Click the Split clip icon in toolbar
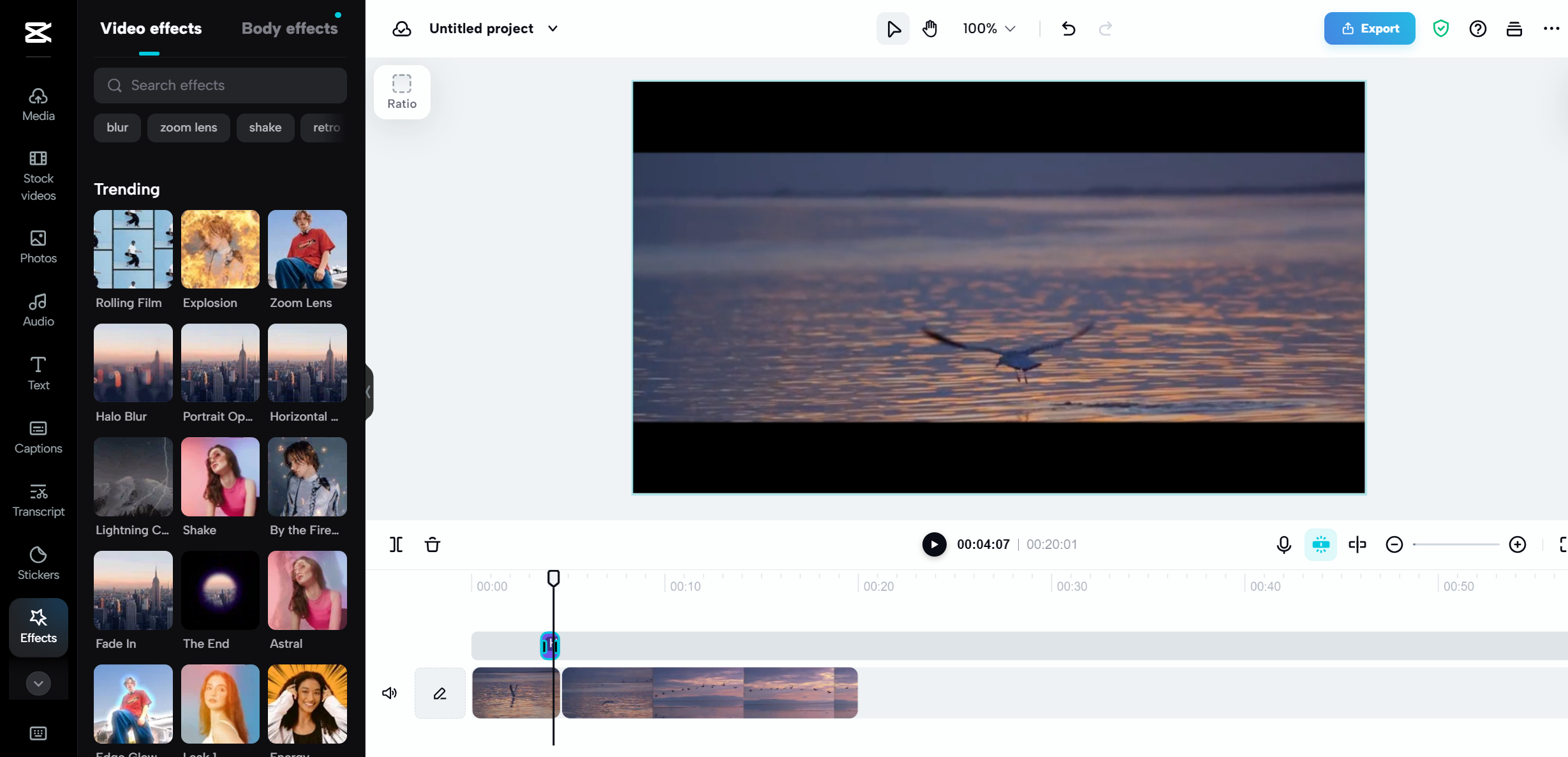This screenshot has height=757, width=1568. (397, 544)
